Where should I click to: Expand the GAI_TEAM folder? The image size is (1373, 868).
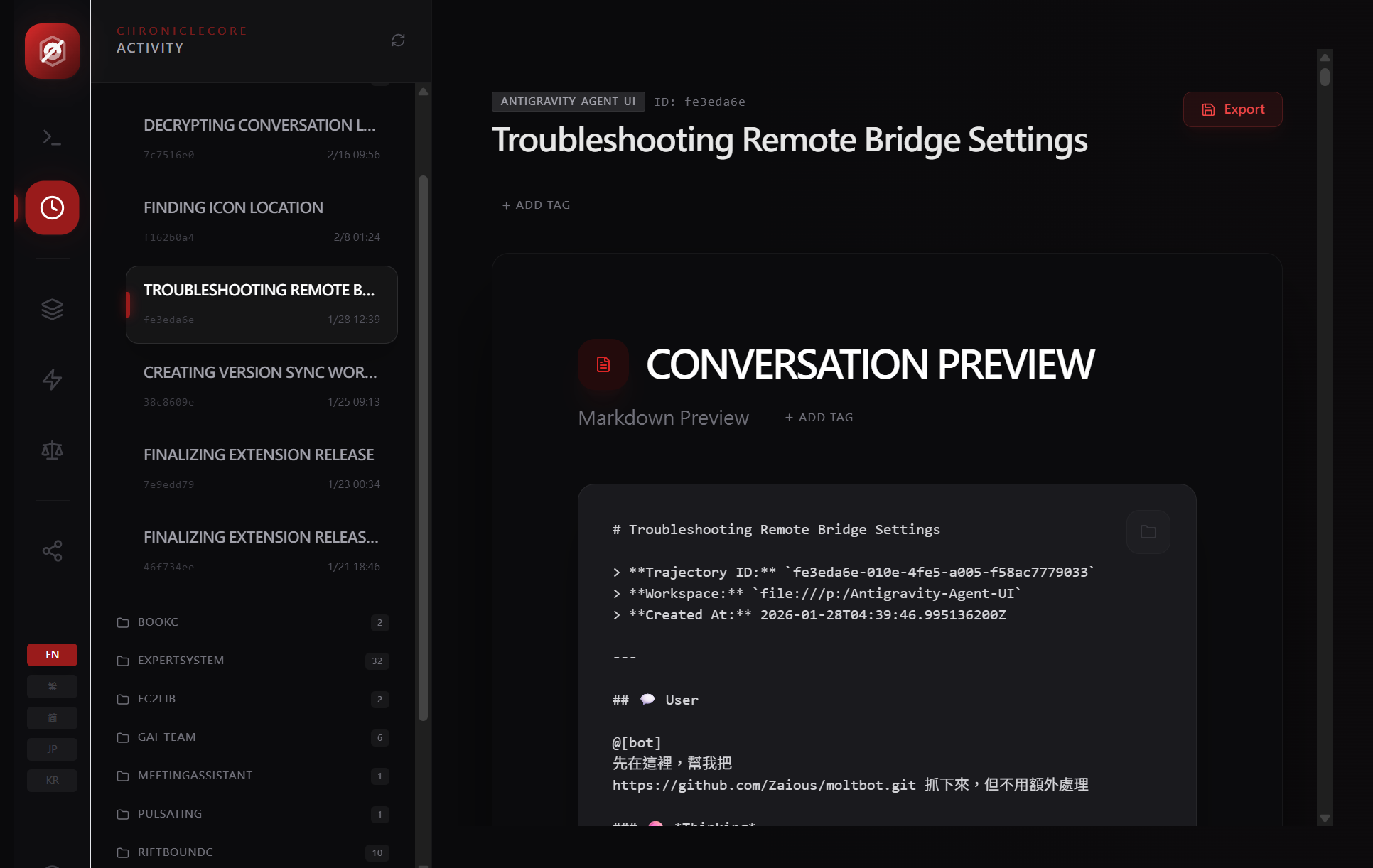[x=167, y=737]
